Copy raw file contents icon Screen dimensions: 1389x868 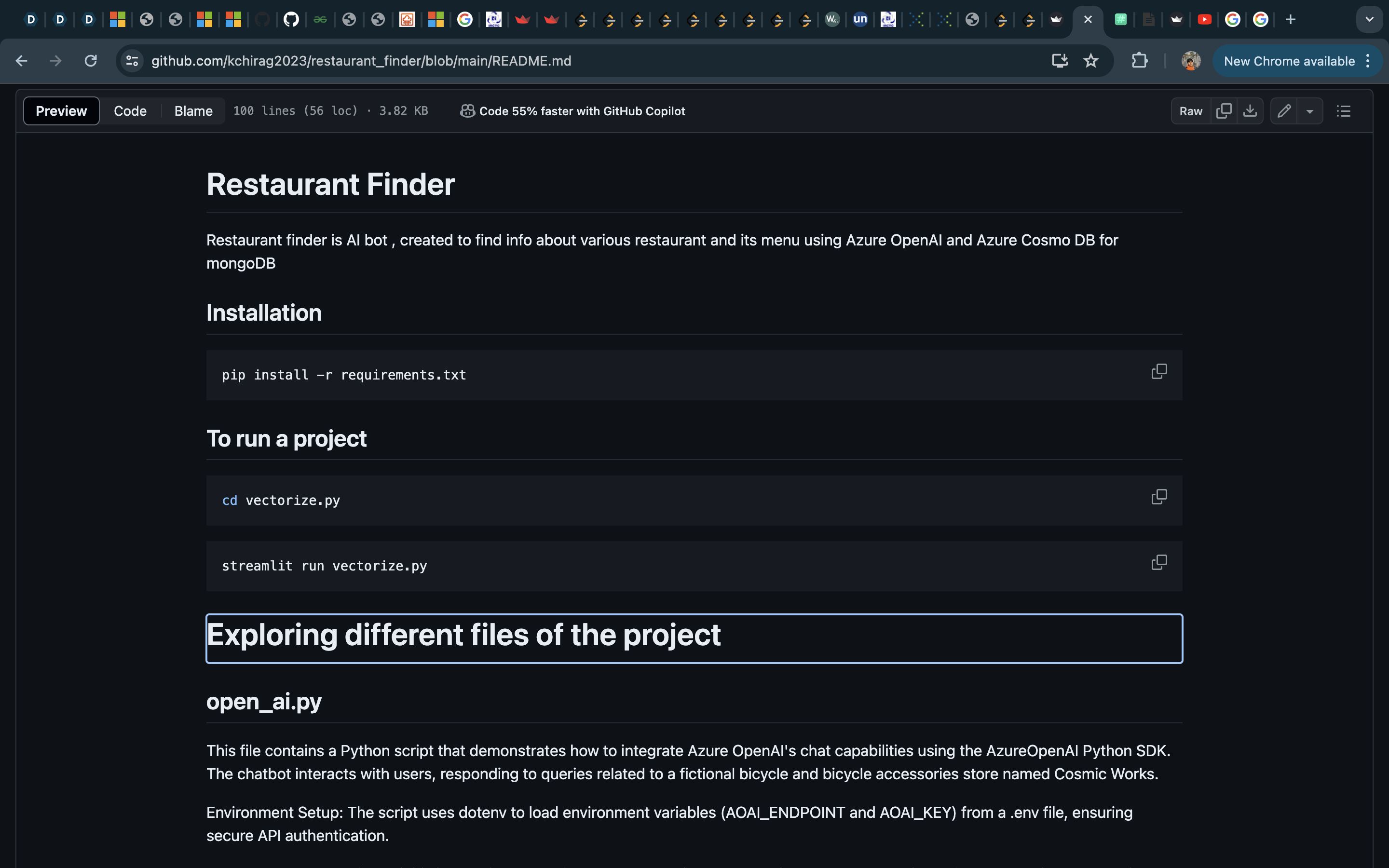click(x=1224, y=111)
